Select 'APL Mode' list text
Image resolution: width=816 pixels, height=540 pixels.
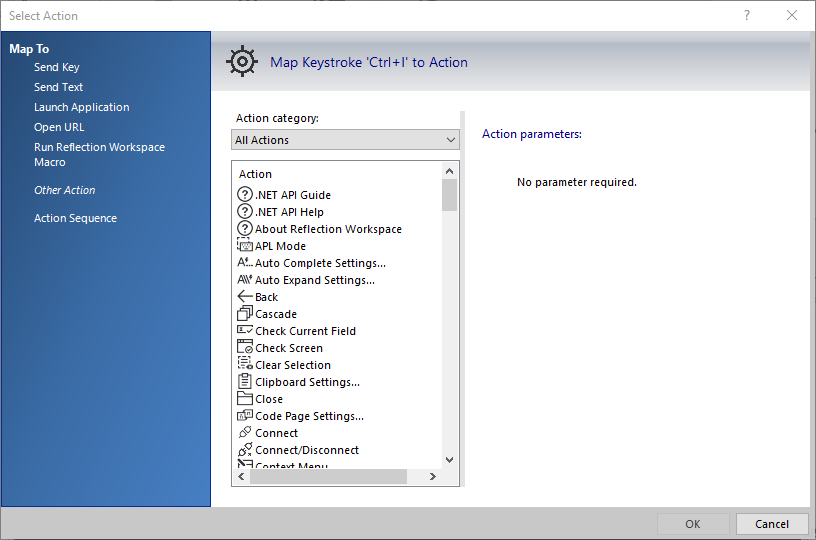point(280,246)
